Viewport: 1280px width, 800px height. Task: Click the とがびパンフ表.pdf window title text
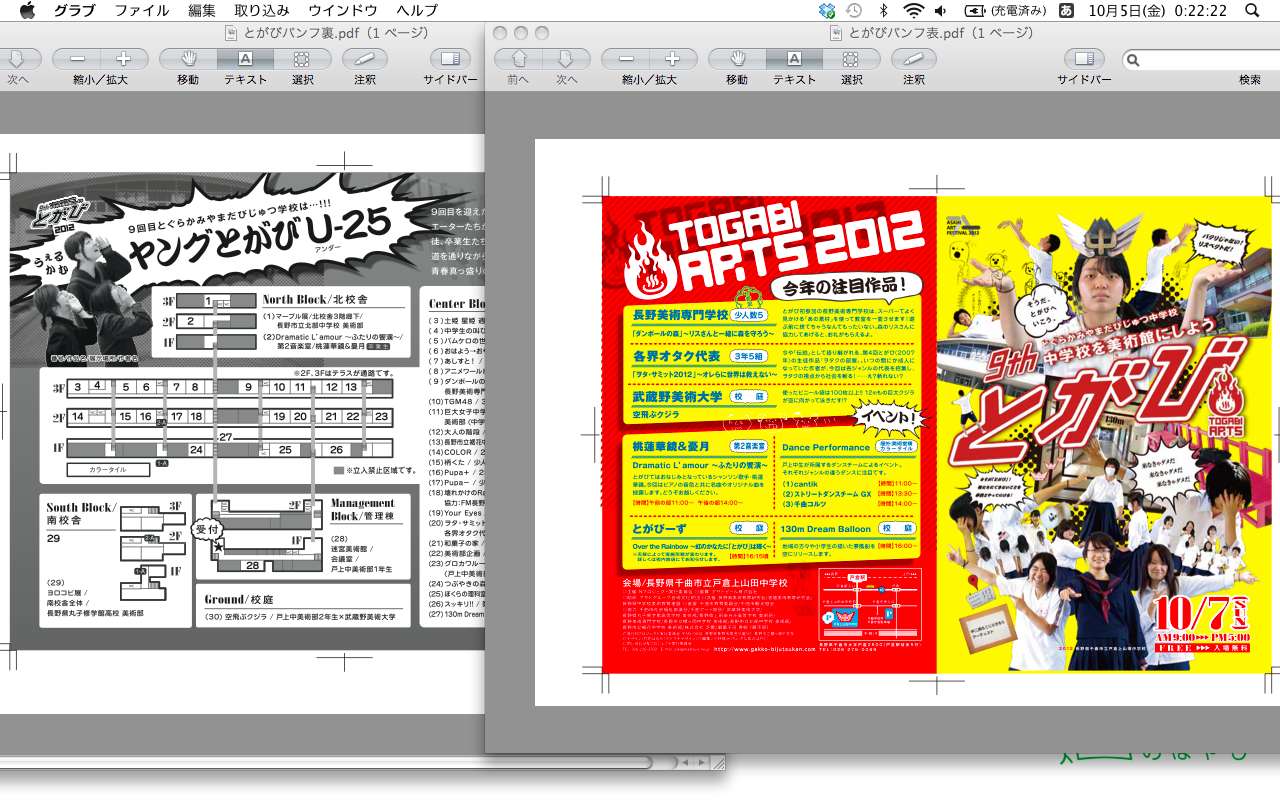[940, 33]
